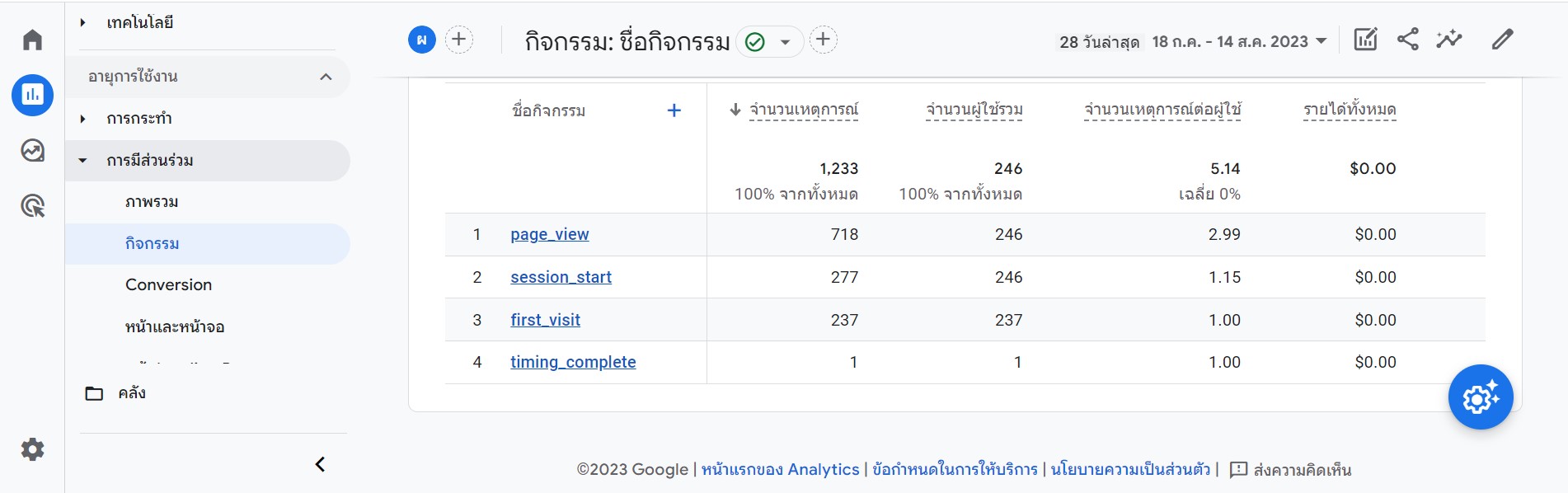Open the Insights sparkline icon
This screenshot has height=493, width=1568.
click(1448, 40)
